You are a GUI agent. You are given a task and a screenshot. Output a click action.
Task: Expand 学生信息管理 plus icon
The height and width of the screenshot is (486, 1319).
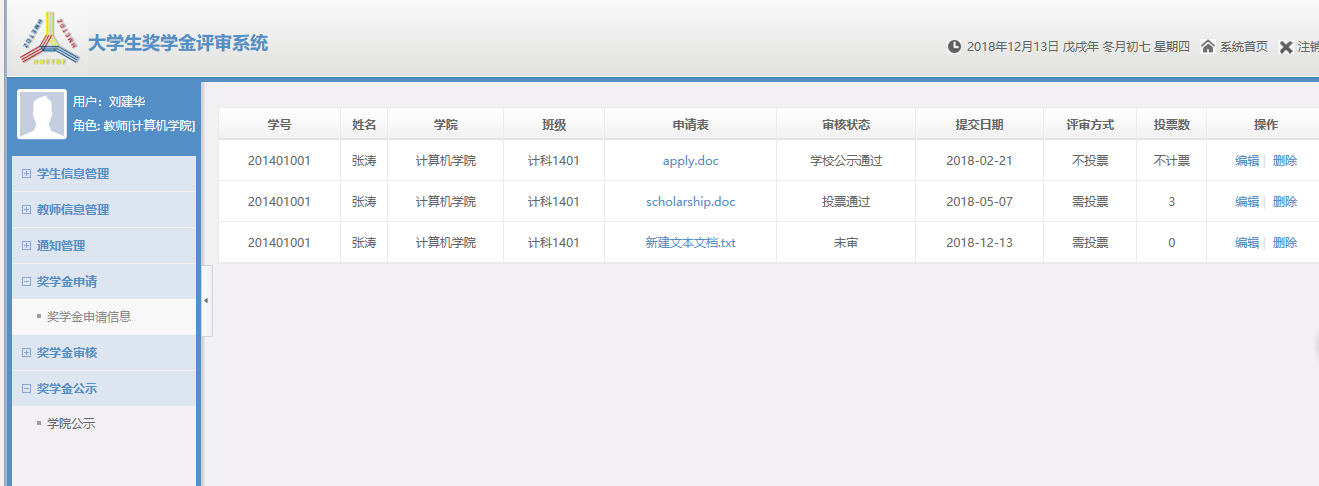click(26, 174)
